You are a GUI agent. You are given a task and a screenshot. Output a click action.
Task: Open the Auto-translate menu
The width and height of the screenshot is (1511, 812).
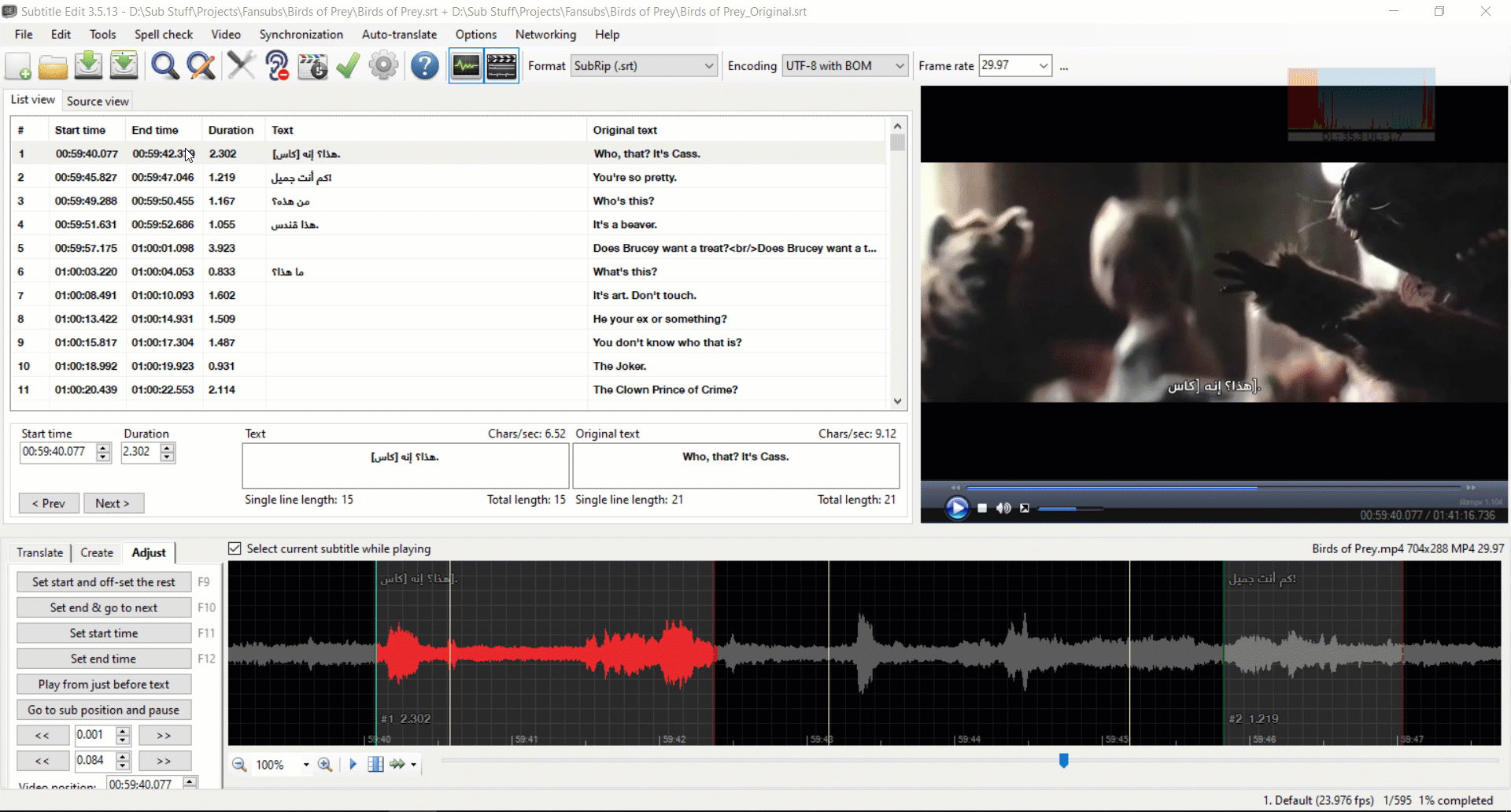[x=399, y=35]
